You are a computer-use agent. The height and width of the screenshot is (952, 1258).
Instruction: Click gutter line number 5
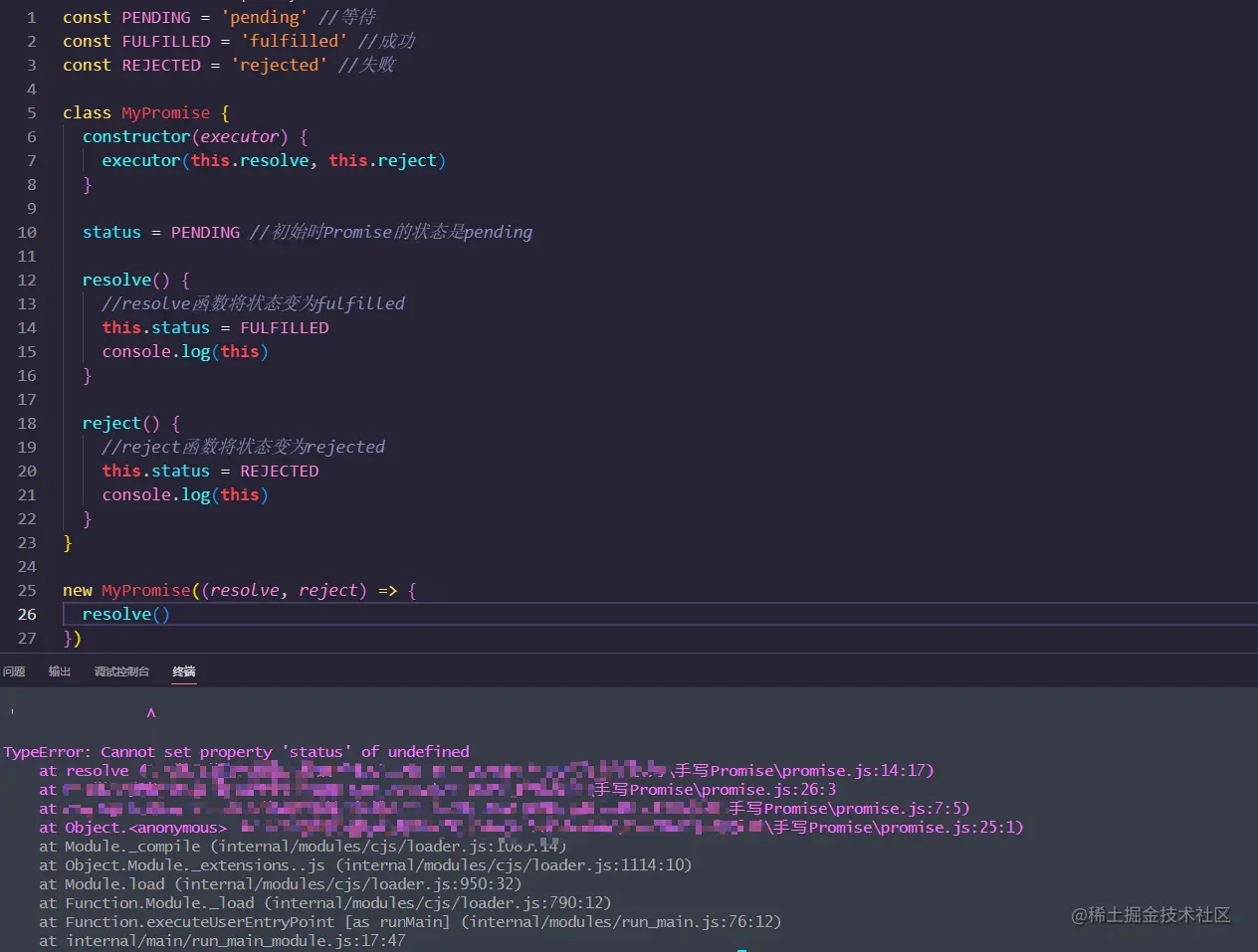(x=31, y=112)
